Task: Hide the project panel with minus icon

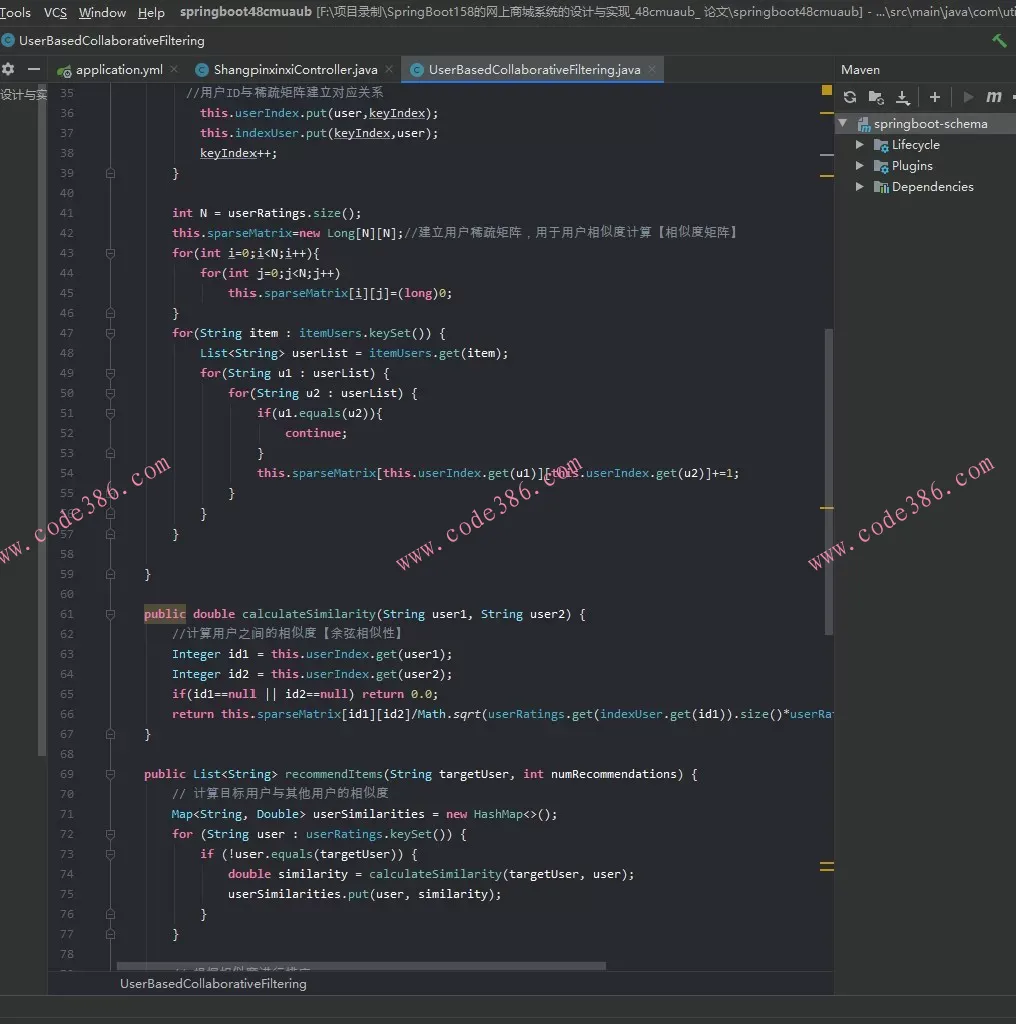Action: click(34, 69)
